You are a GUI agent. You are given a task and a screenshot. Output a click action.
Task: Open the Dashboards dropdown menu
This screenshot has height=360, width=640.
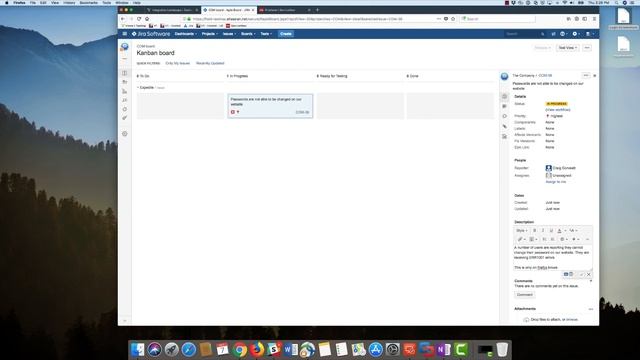[x=186, y=34]
